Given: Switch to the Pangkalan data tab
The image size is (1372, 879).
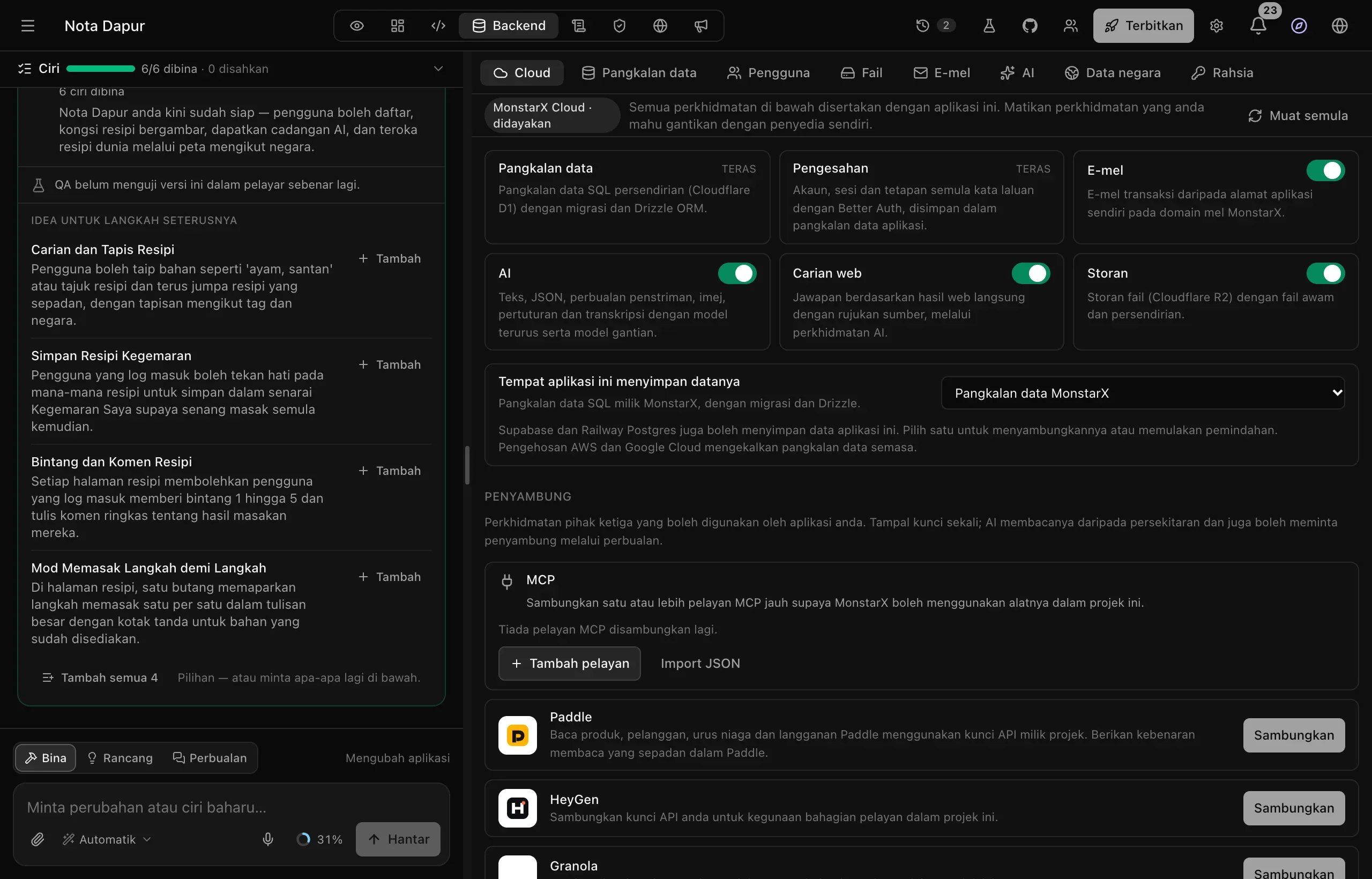Looking at the screenshot, I should tap(639, 72).
